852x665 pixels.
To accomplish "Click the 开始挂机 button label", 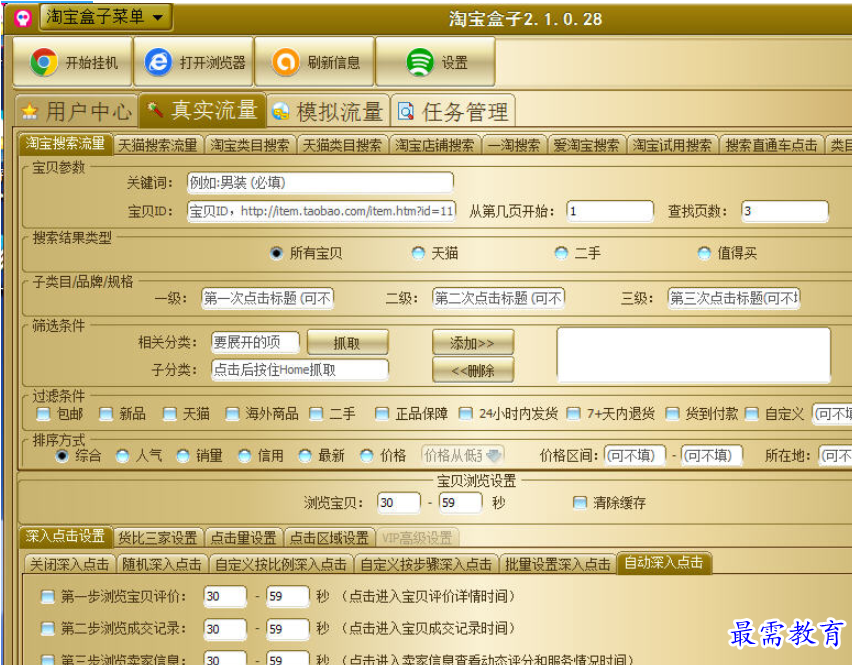I will coord(92,63).
